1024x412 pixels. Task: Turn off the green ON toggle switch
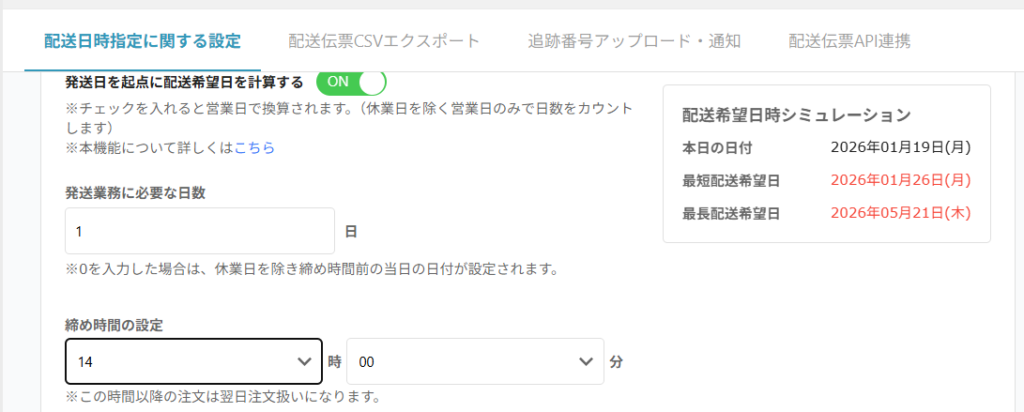pyautogui.click(x=351, y=81)
